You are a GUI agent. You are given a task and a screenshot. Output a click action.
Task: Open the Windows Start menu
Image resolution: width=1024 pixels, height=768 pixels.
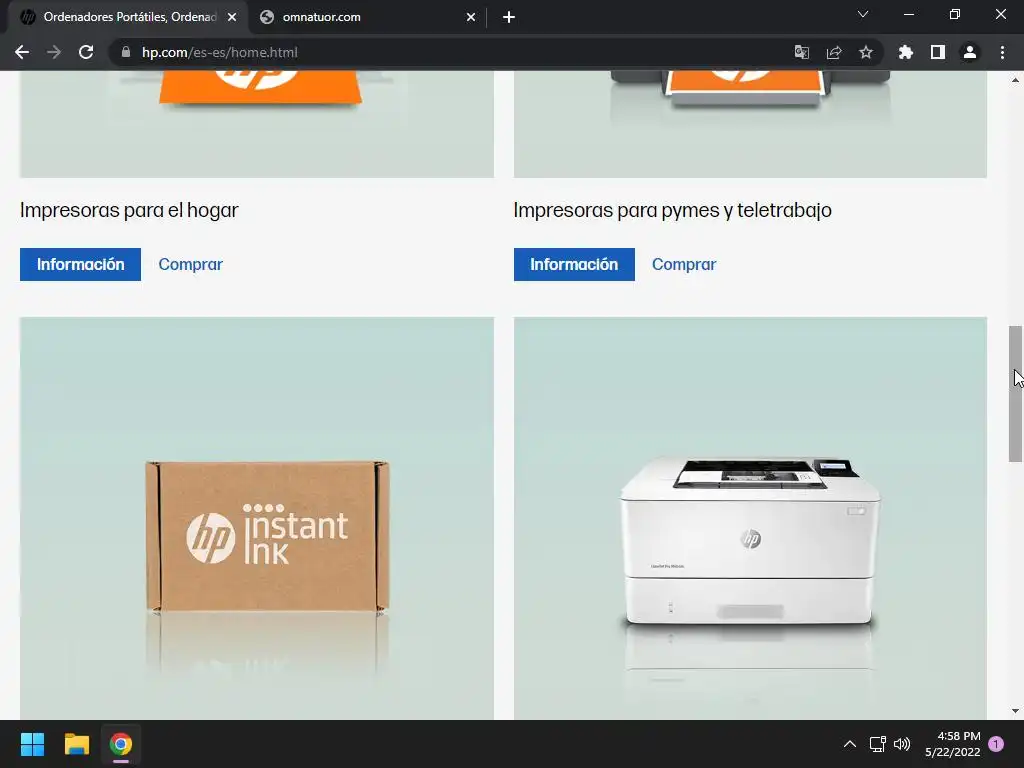(32, 744)
